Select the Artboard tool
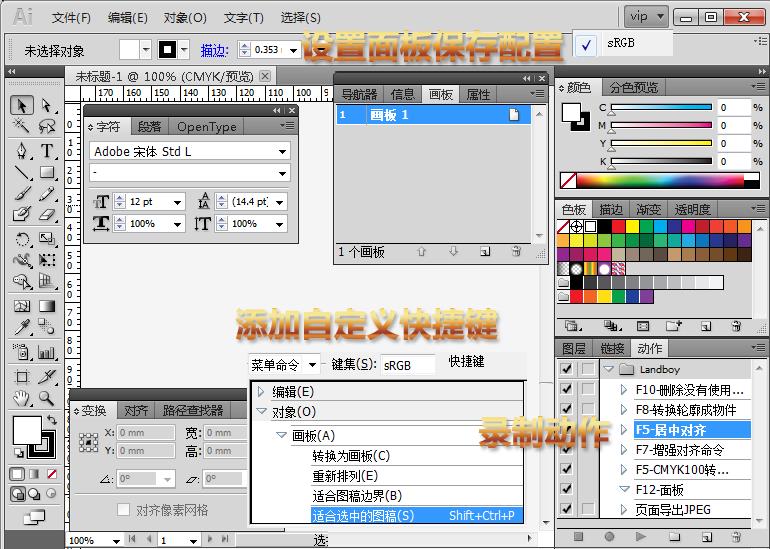This screenshot has height=549, width=770. [x=22, y=377]
